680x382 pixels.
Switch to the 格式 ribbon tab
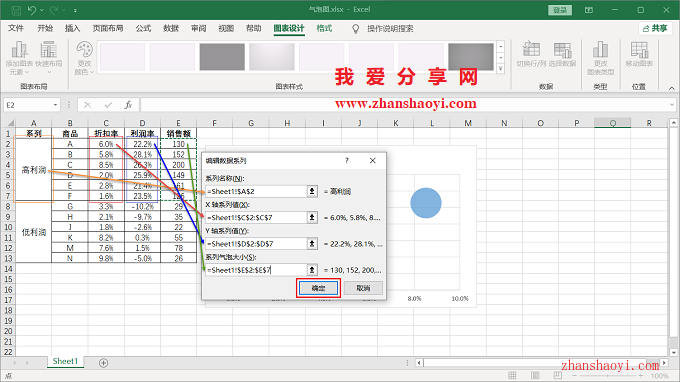pyautogui.click(x=324, y=28)
